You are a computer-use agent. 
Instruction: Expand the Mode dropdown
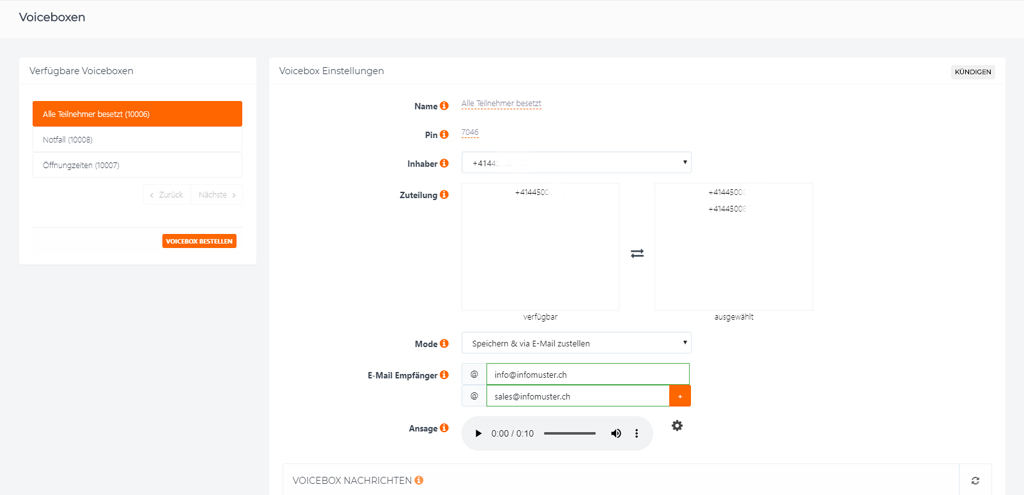pyautogui.click(x=576, y=343)
